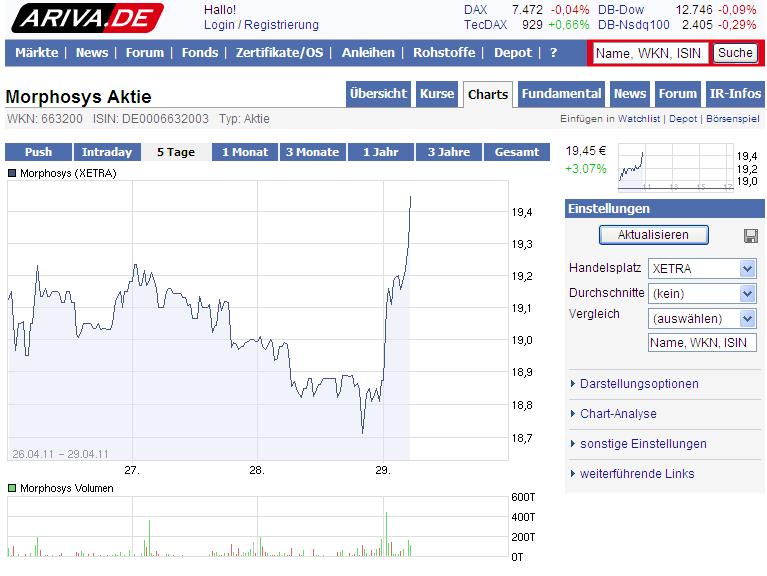This screenshot has height=576, width=767.
Task: Open the News item in main navigation bar
Action: [91, 52]
